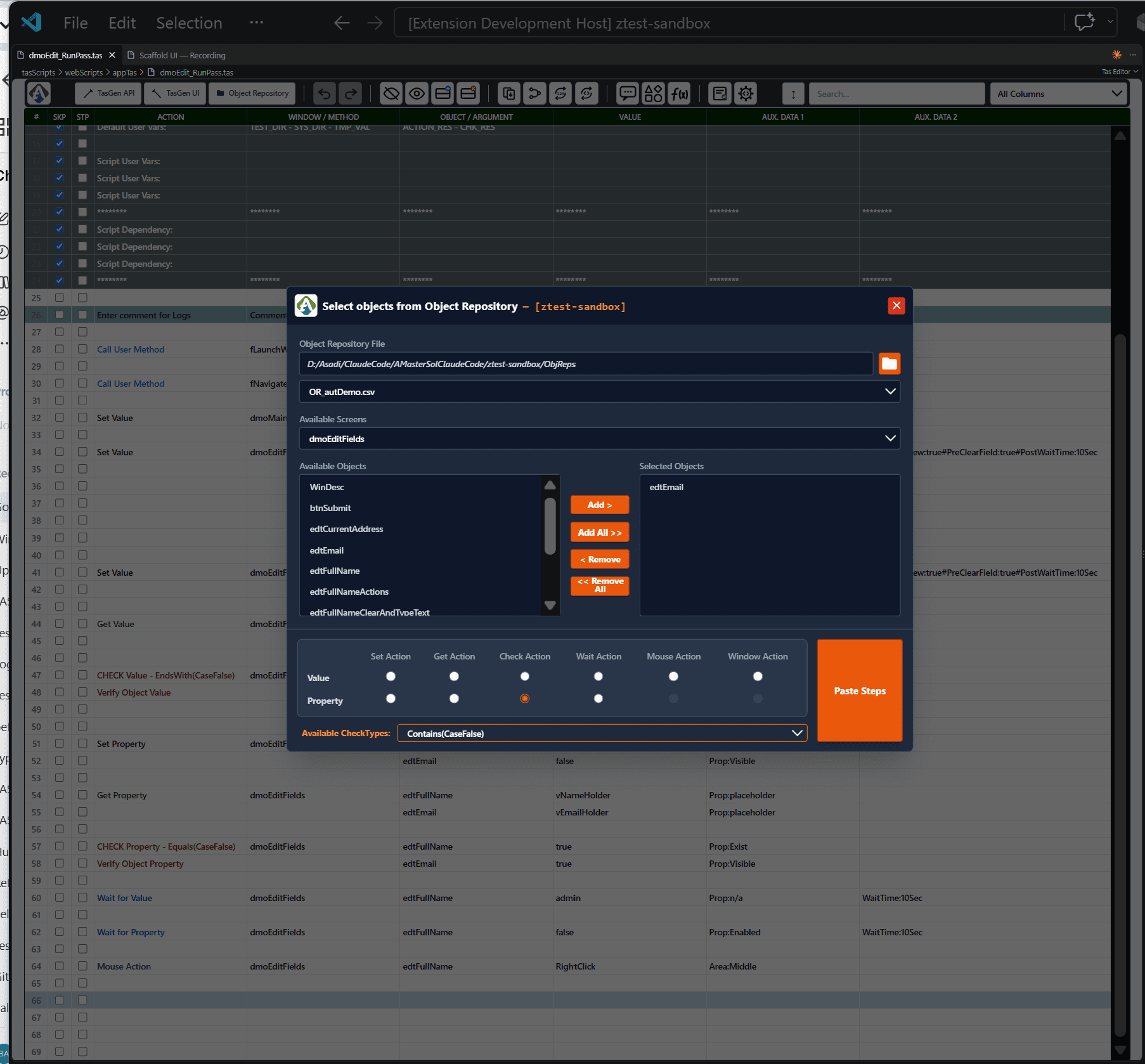Click the orange folder browse icon
This screenshot has height=1064, width=1145.
889,363
